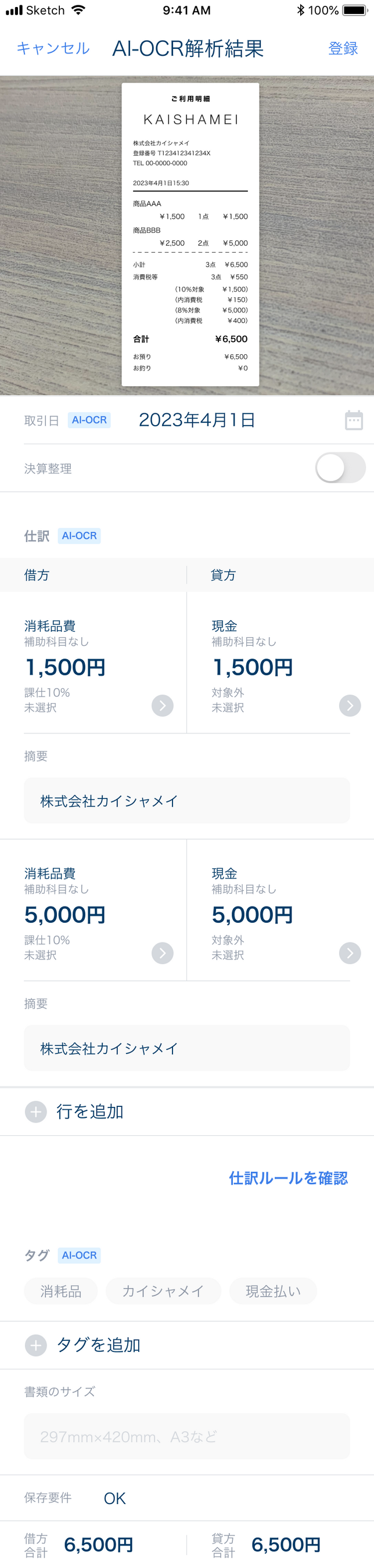The height and width of the screenshot is (1568, 374).
Task: Toggle the 決算整理 switch
Action: click(340, 468)
